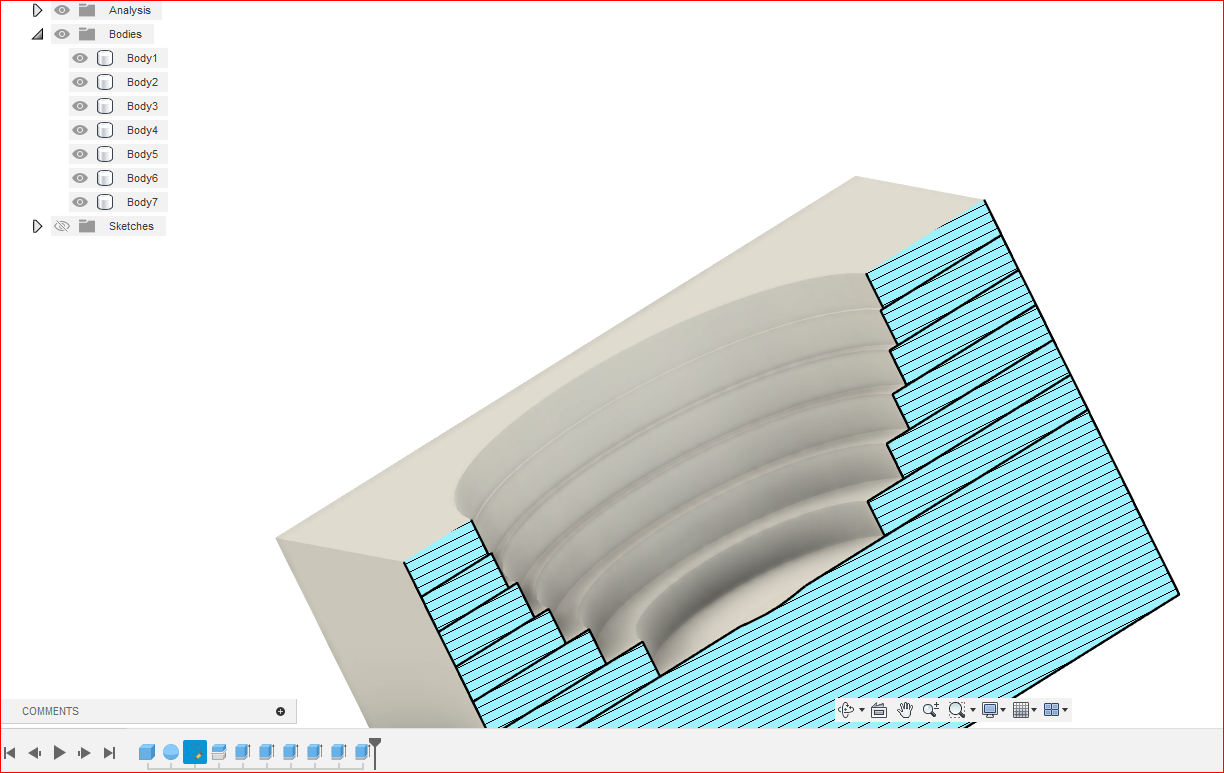Select the Orbit tool in the navigation bar
1224x773 pixels.
[x=847, y=709]
